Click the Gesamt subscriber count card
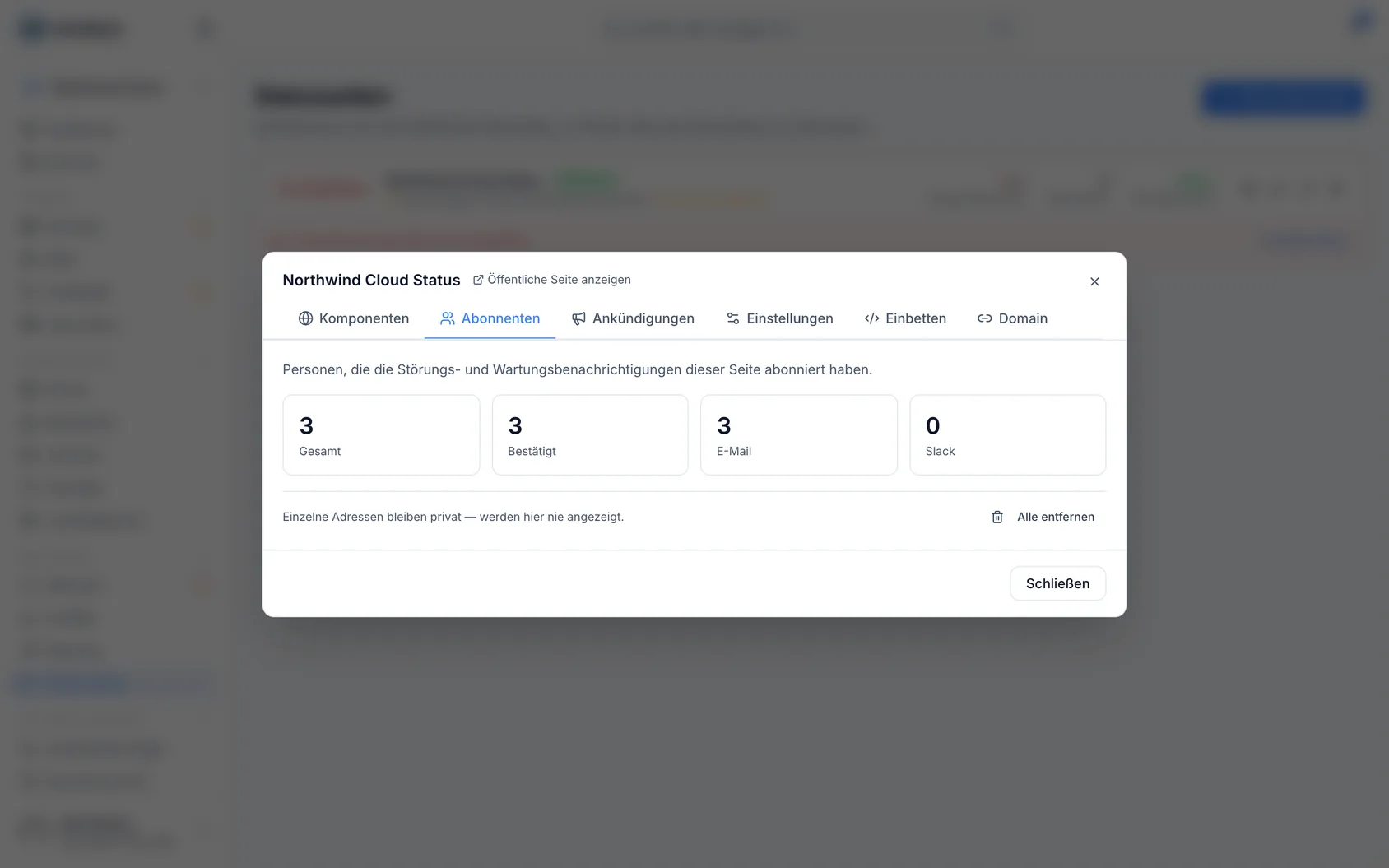 tap(381, 435)
